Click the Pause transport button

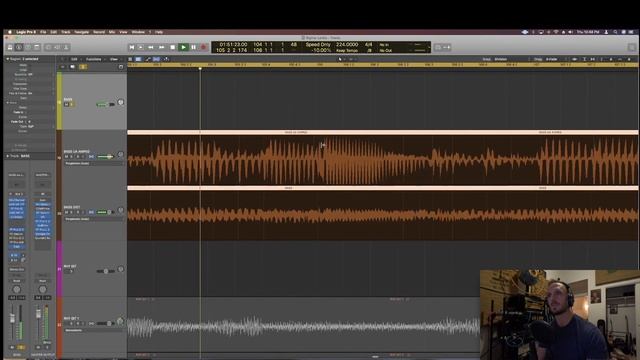[x=193, y=47]
